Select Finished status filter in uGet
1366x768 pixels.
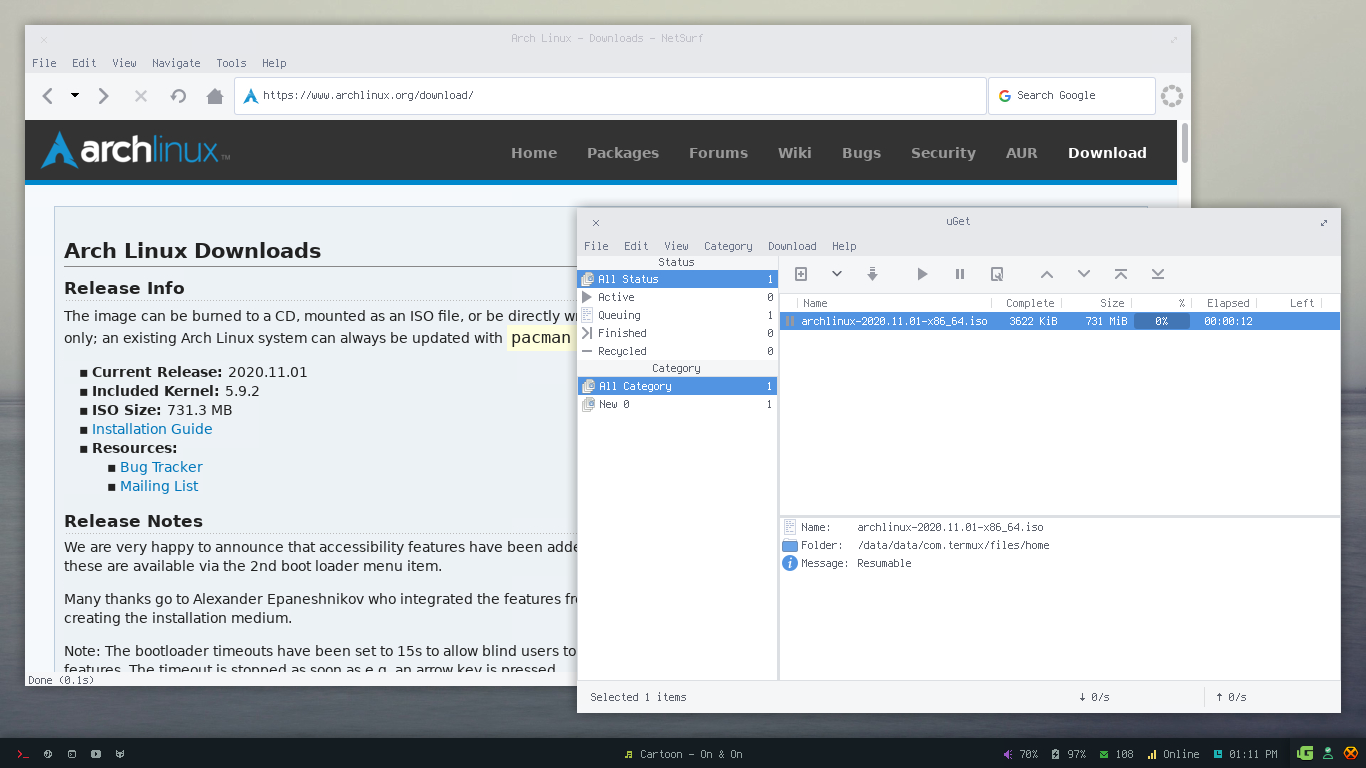tap(677, 333)
